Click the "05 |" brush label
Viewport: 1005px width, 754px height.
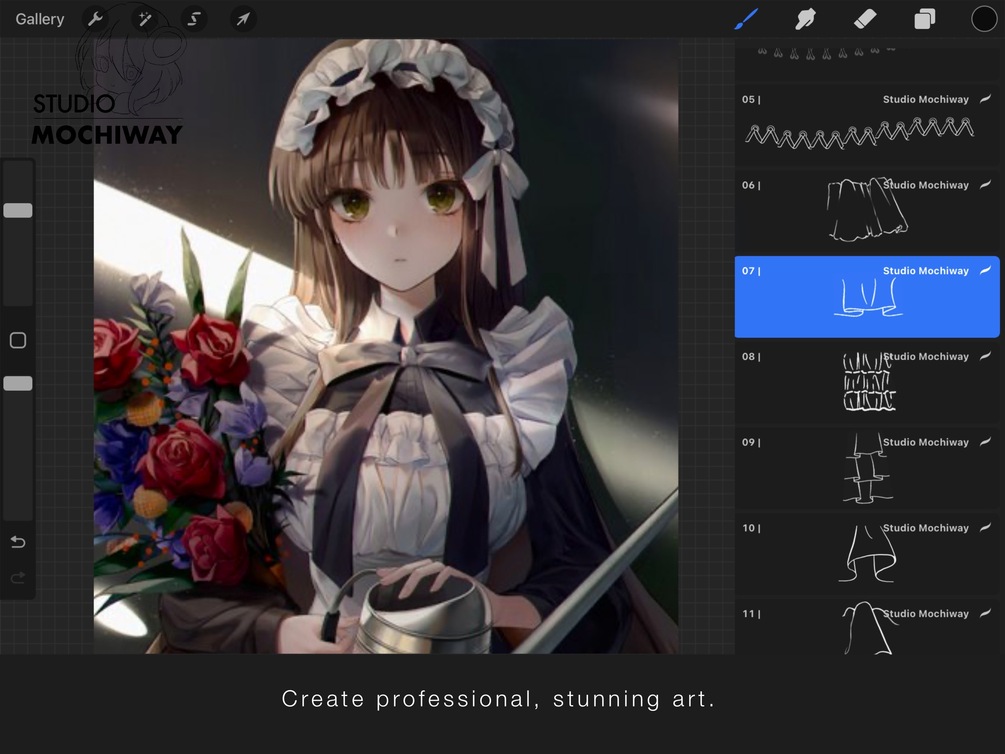pos(751,99)
